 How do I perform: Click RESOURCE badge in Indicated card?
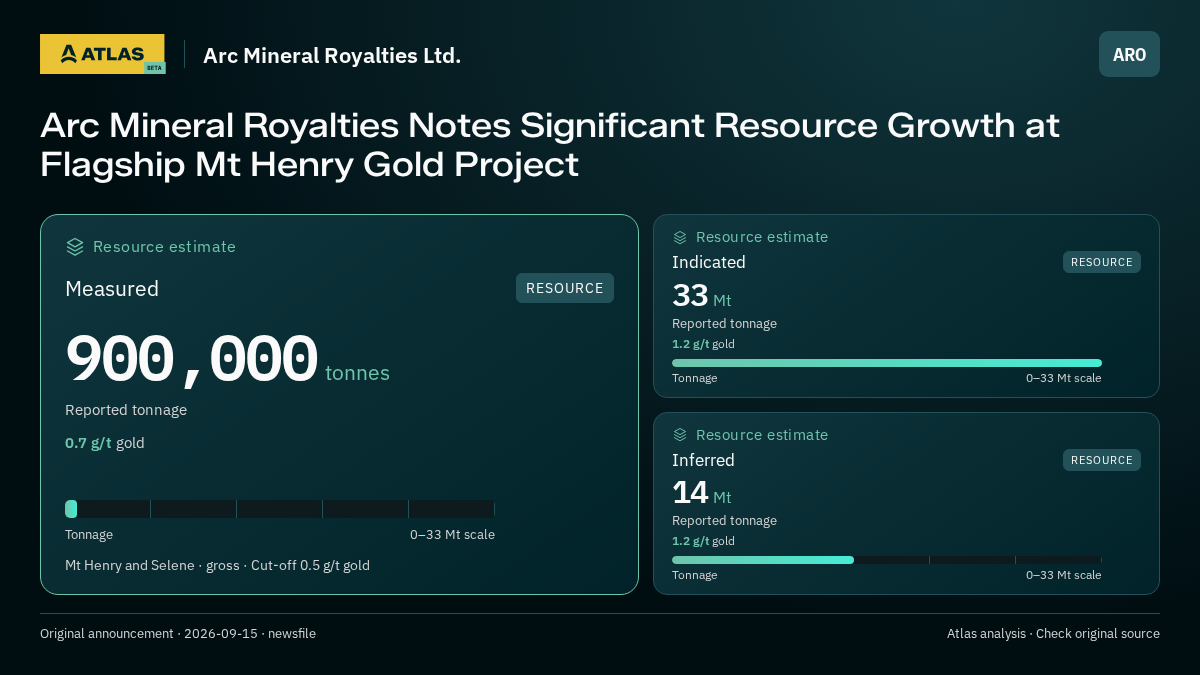tap(1102, 262)
